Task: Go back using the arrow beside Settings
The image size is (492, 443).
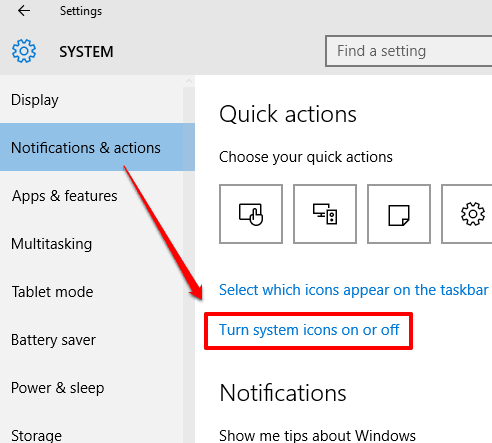Action: click(24, 11)
